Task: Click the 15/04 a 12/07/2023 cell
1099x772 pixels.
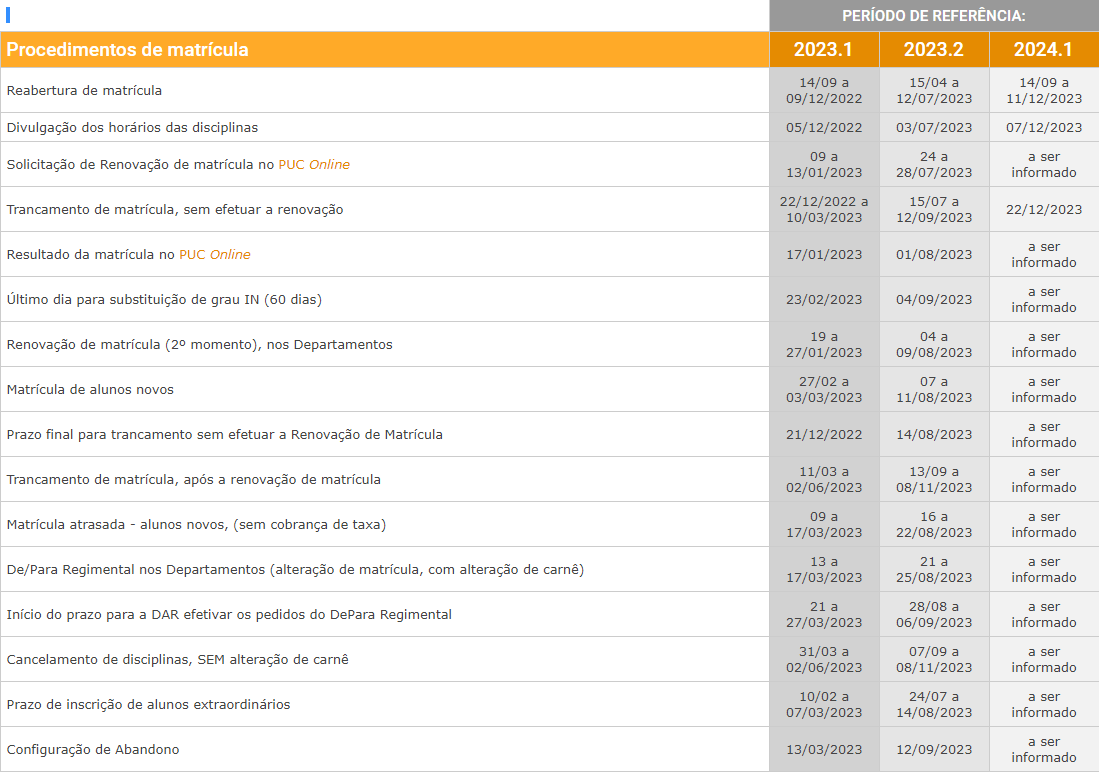Action: [934, 90]
